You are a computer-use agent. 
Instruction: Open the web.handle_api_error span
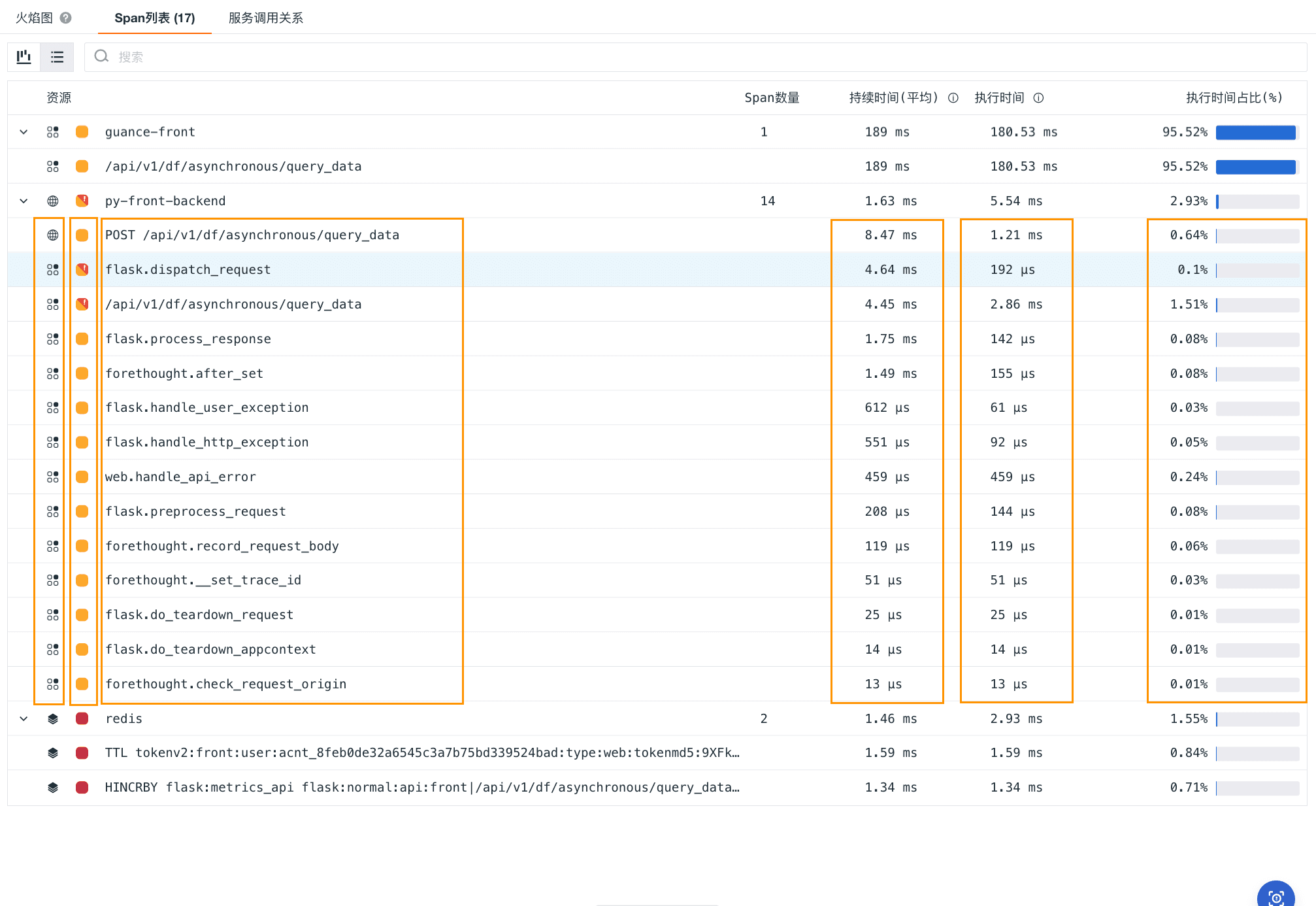tap(180, 477)
